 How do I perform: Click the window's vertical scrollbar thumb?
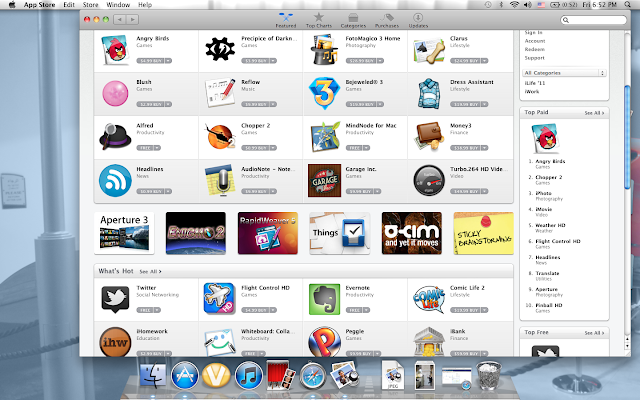pyautogui.click(x=627, y=137)
